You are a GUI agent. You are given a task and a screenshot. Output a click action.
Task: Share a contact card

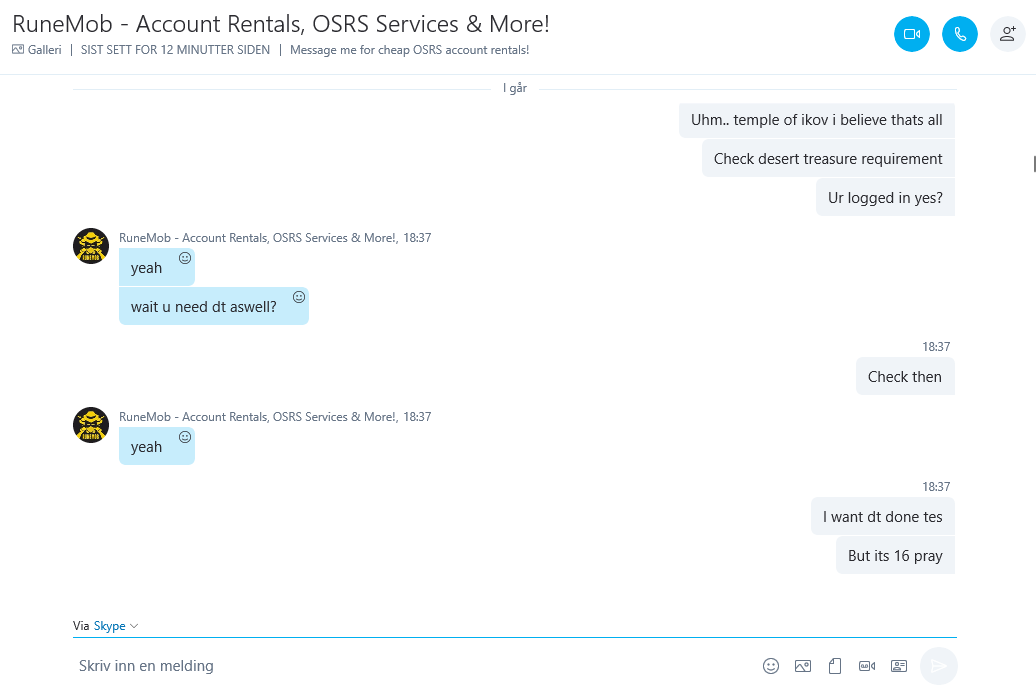coord(899,666)
